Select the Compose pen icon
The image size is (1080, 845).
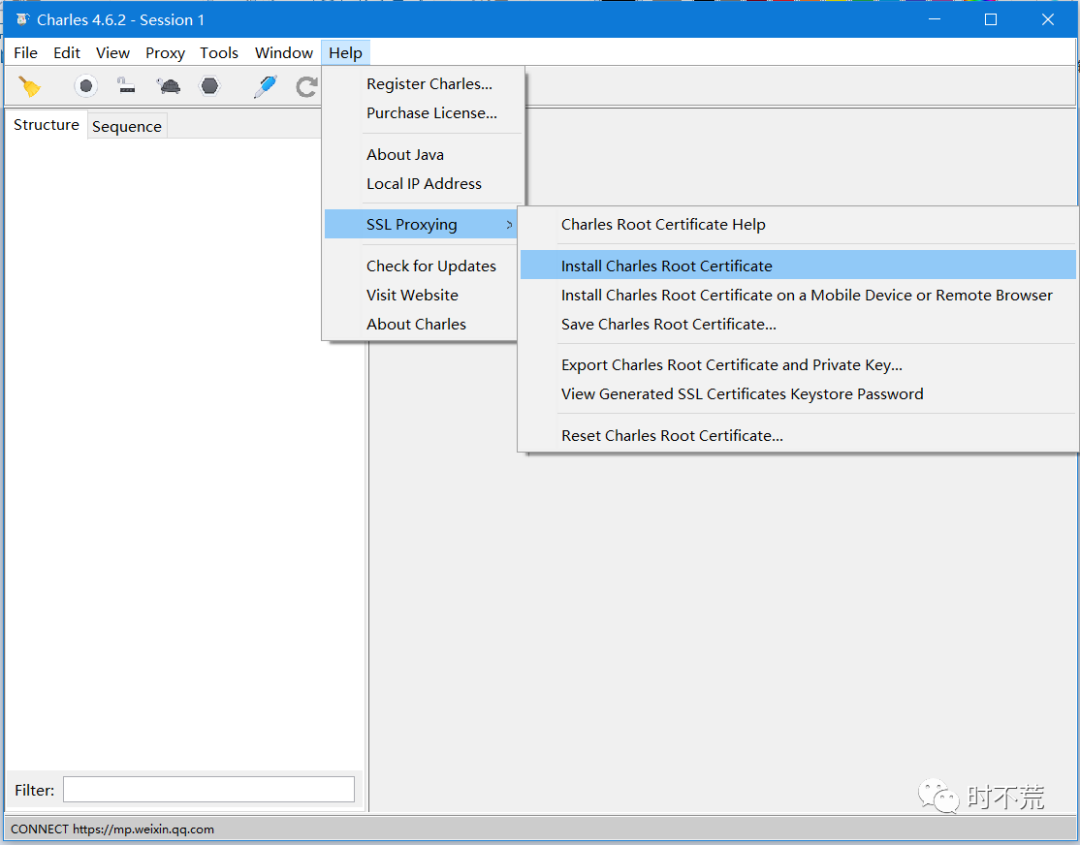(x=265, y=86)
